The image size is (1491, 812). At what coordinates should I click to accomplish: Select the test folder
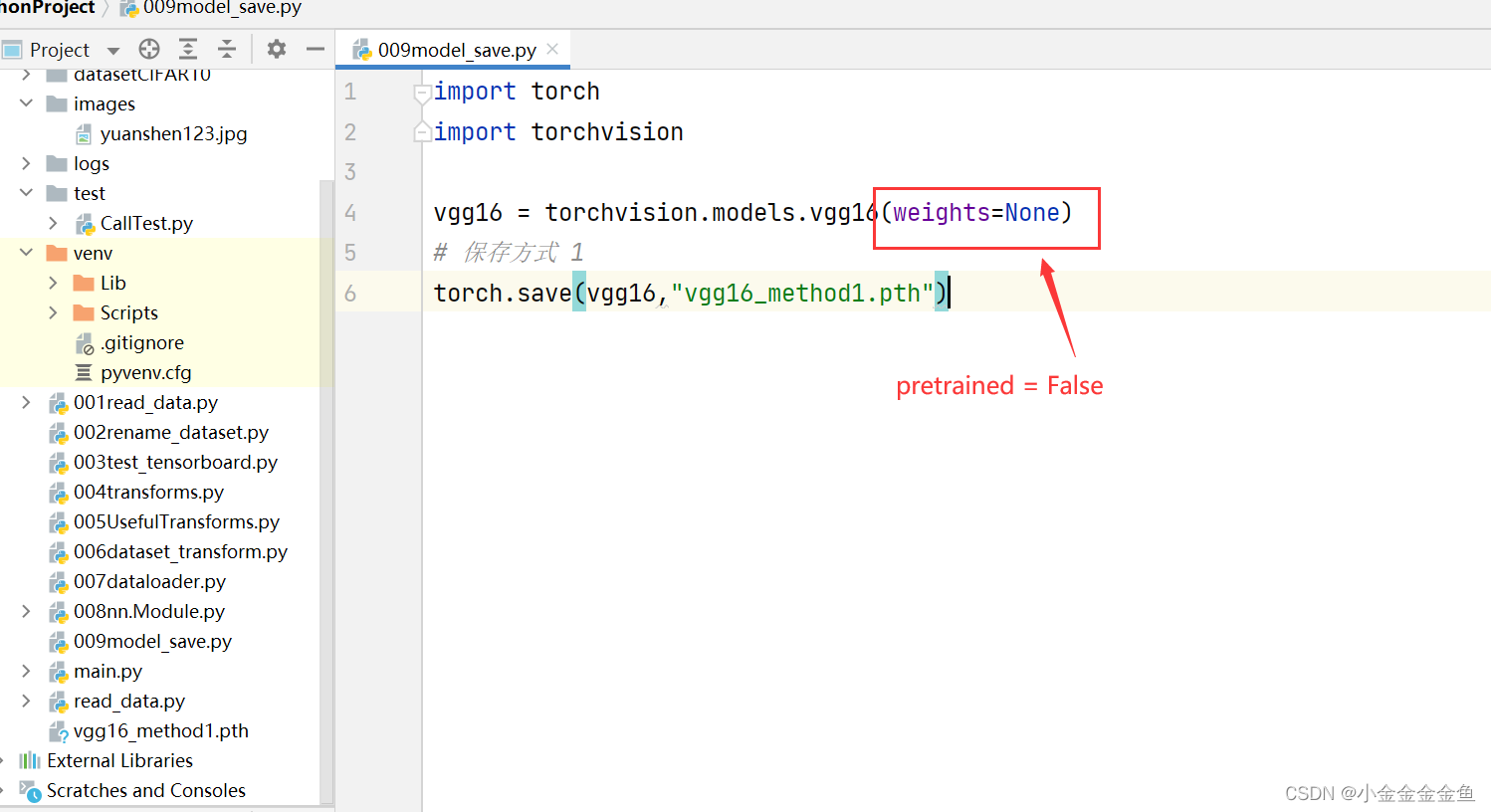point(89,193)
